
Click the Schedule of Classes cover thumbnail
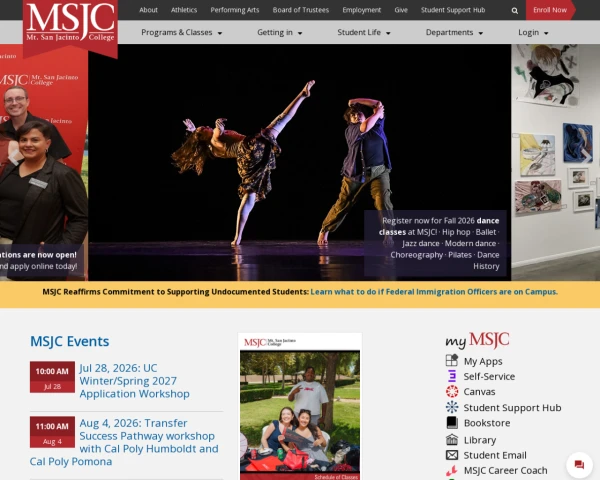tap(300, 407)
